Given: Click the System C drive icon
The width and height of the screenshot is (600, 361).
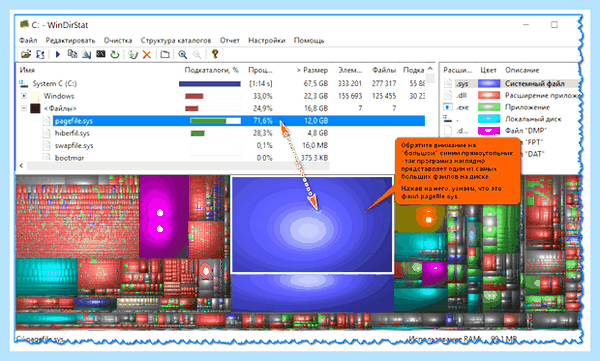Looking at the screenshot, I should [24, 83].
